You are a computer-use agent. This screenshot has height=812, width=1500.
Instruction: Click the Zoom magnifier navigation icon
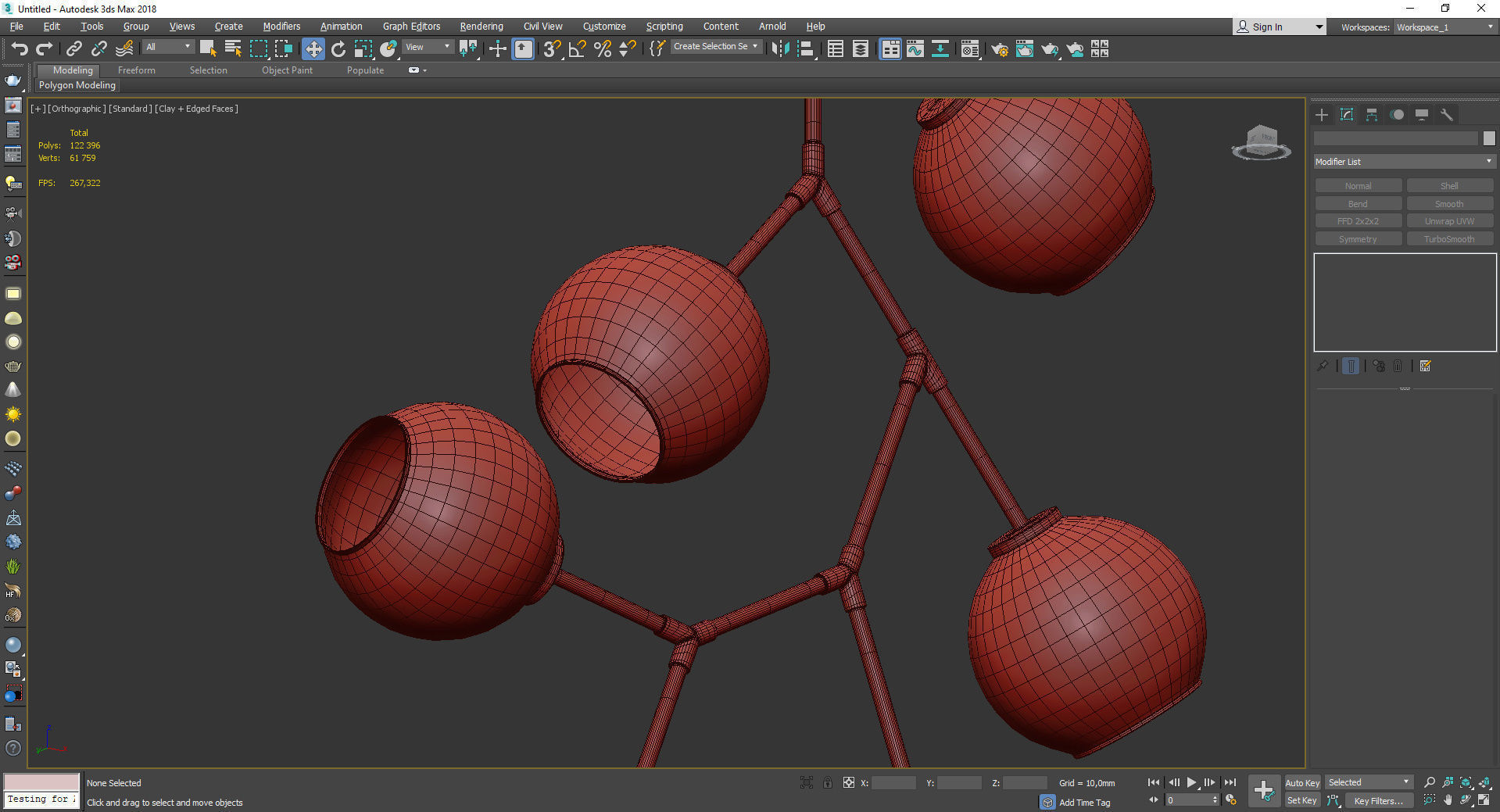coord(1430,782)
